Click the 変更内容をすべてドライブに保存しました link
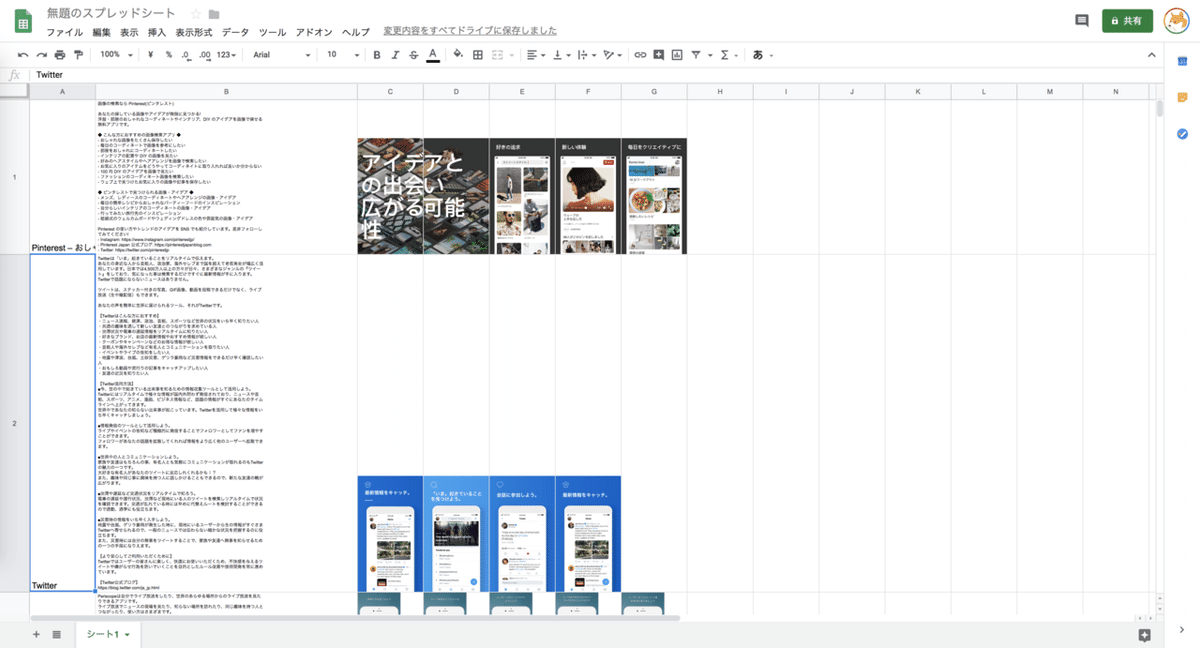 click(x=470, y=32)
